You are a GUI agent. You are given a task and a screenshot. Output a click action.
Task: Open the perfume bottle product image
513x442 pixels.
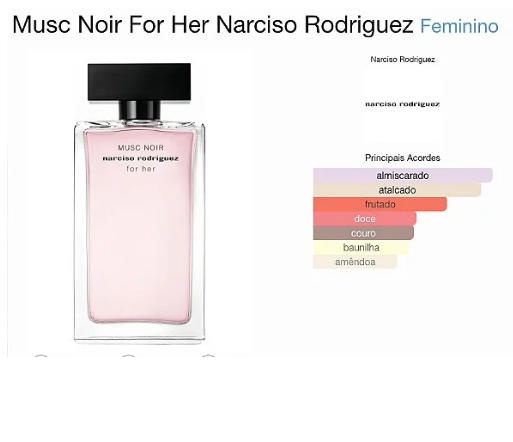click(139, 203)
